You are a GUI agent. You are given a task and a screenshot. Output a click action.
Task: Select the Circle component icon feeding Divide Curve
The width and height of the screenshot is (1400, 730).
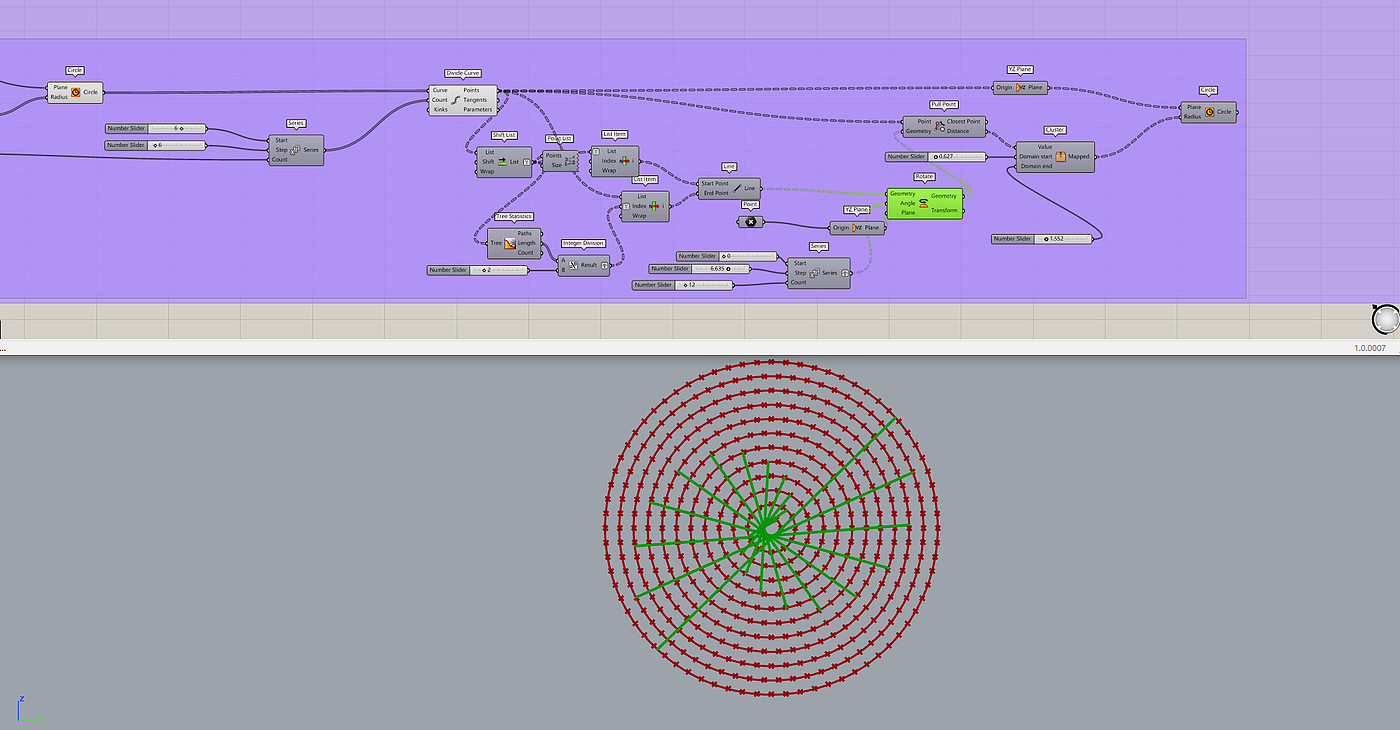click(75, 92)
